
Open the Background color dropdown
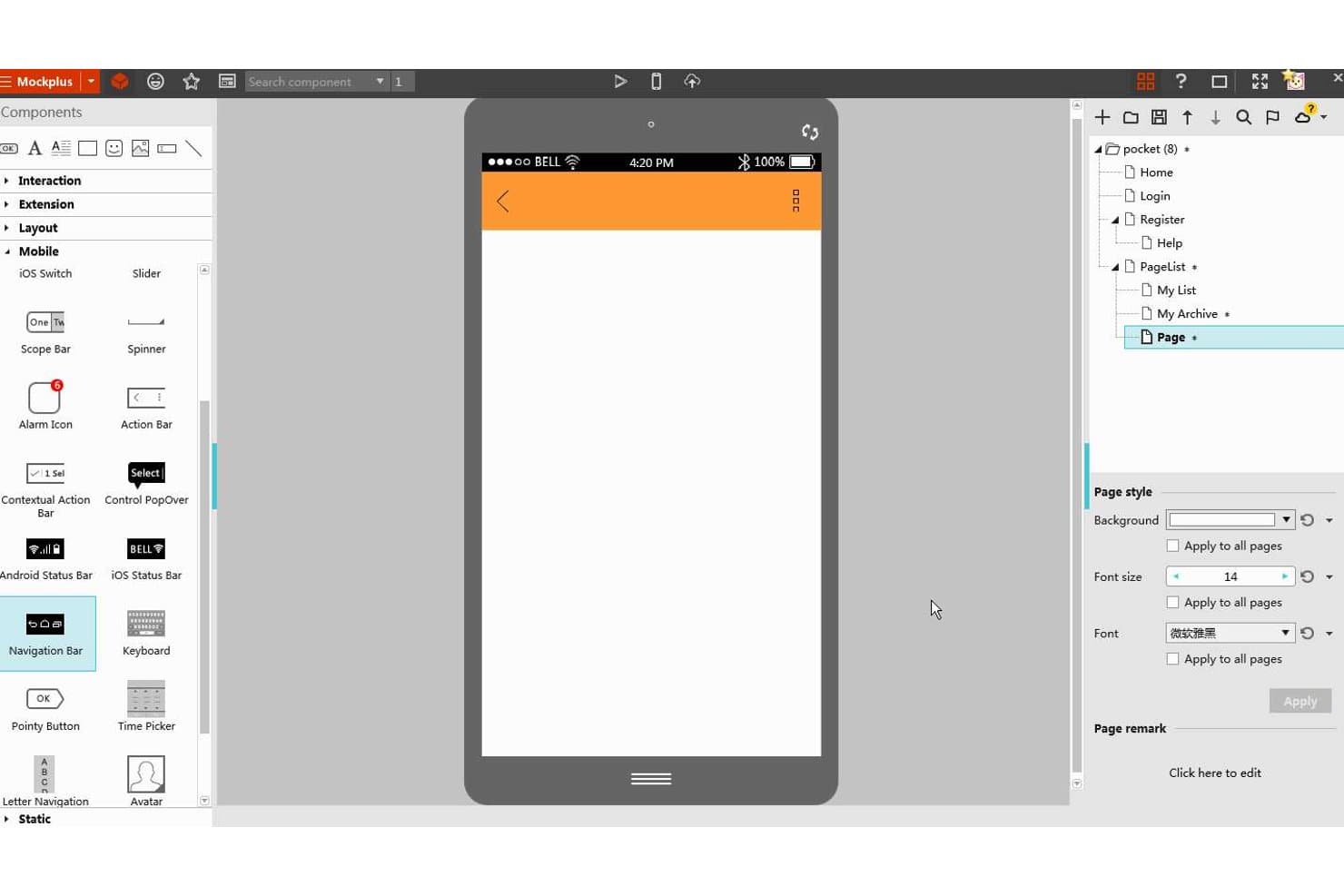(1286, 520)
